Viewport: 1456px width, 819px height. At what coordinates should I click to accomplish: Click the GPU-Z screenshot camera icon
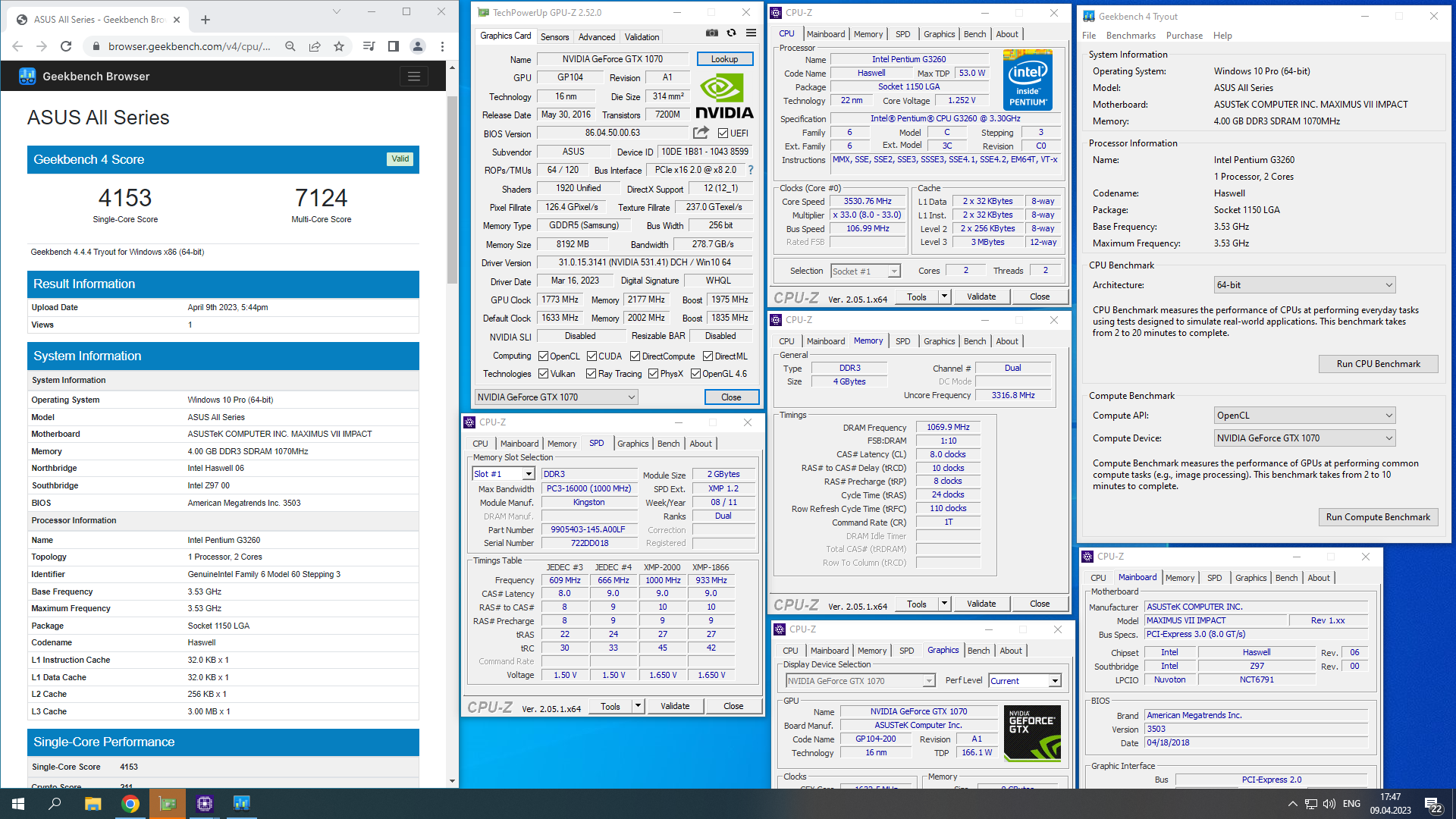coord(711,33)
